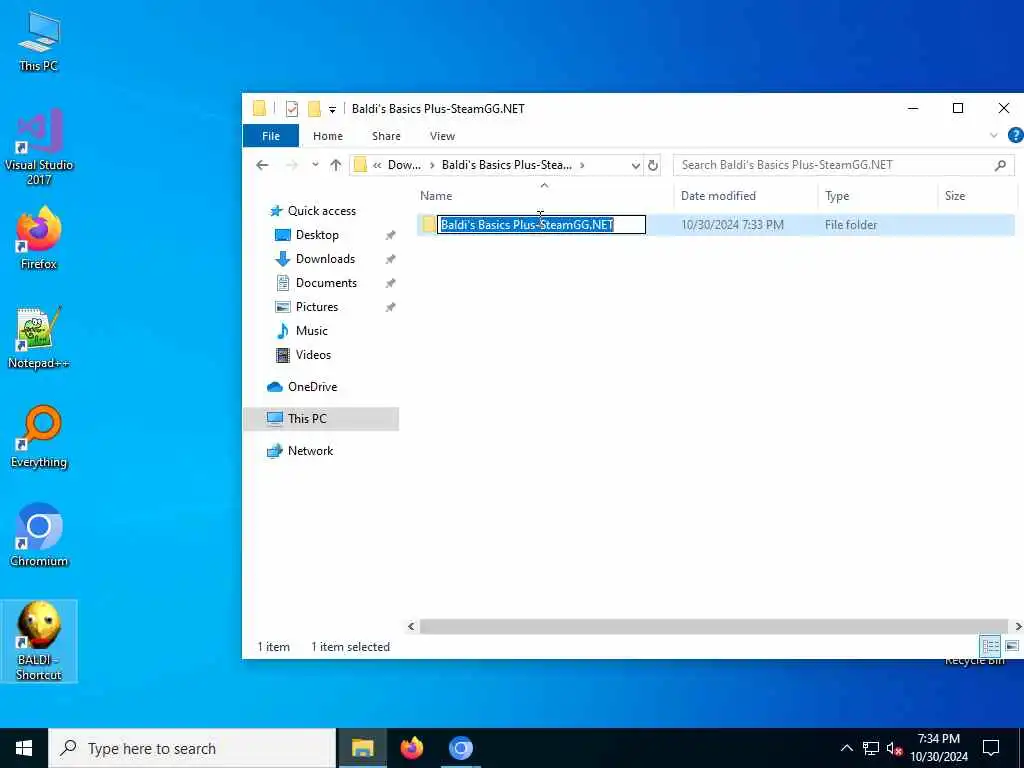Open address bar history dropdown

point(635,166)
